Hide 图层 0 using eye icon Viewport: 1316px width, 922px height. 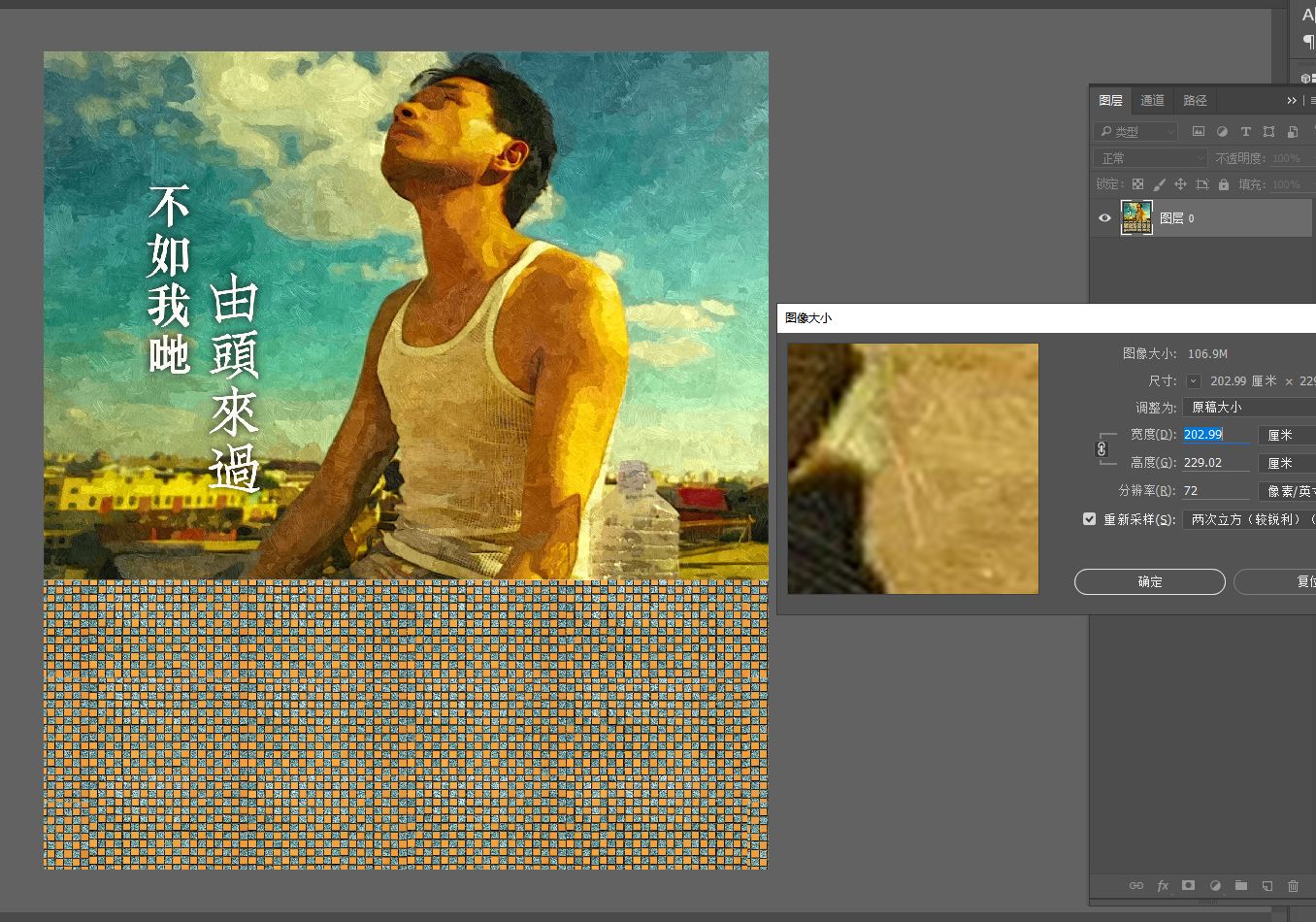click(1104, 218)
